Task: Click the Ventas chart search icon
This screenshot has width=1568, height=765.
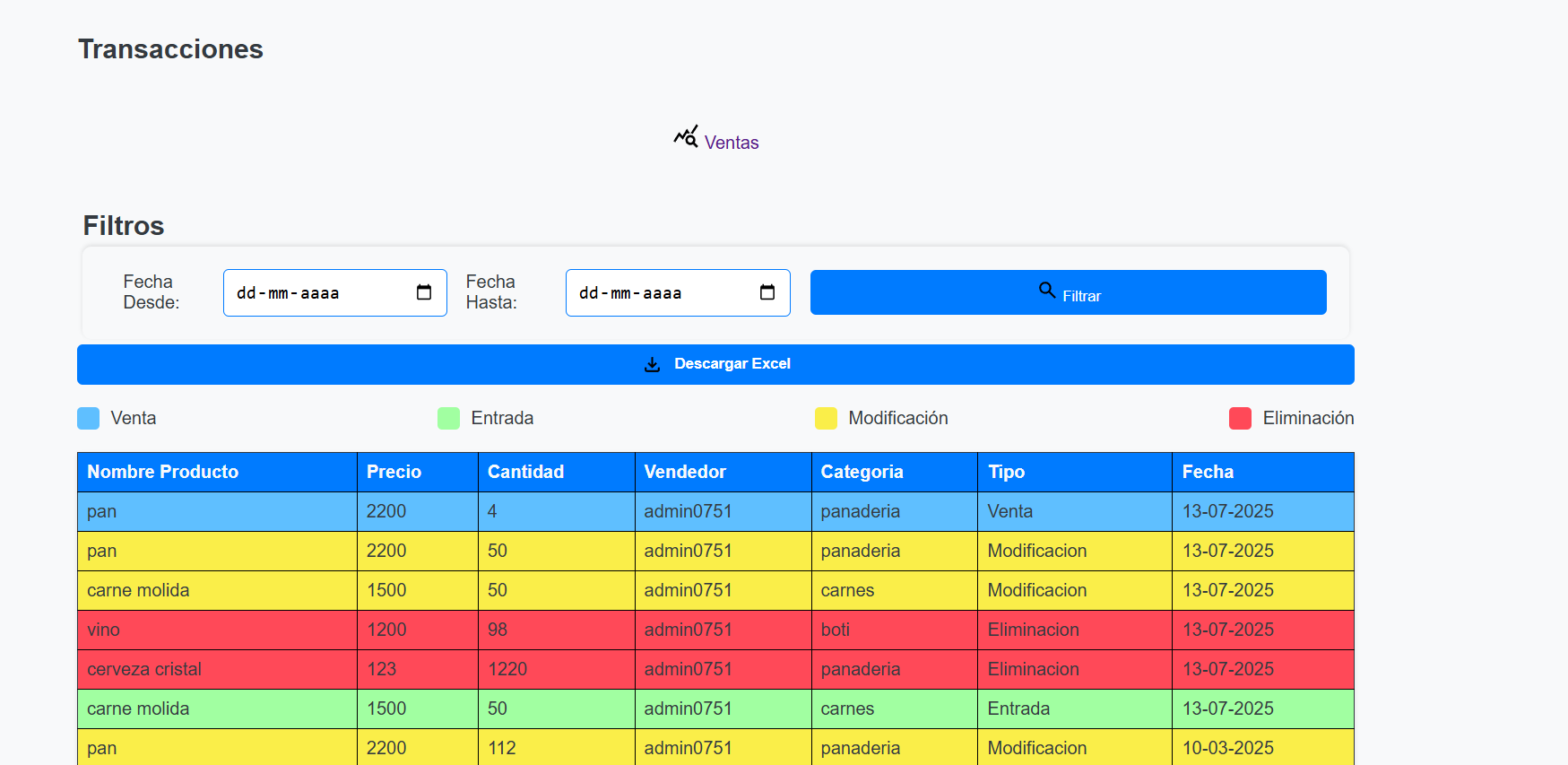Action: coord(686,137)
